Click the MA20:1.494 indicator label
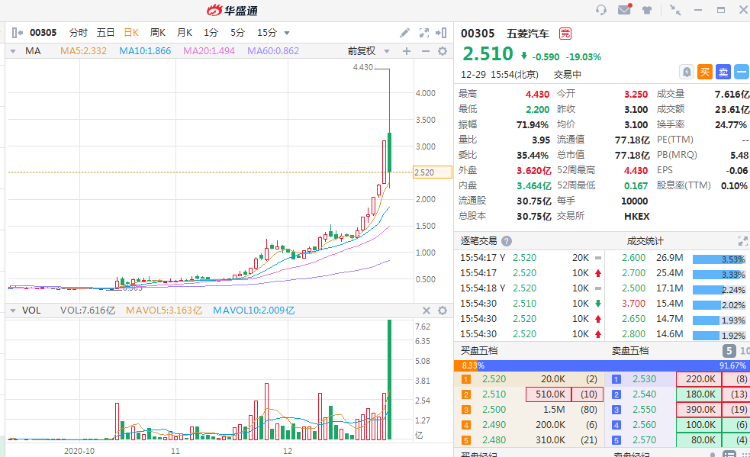Viewport: 750px width, 457px height. coord(209,51)
